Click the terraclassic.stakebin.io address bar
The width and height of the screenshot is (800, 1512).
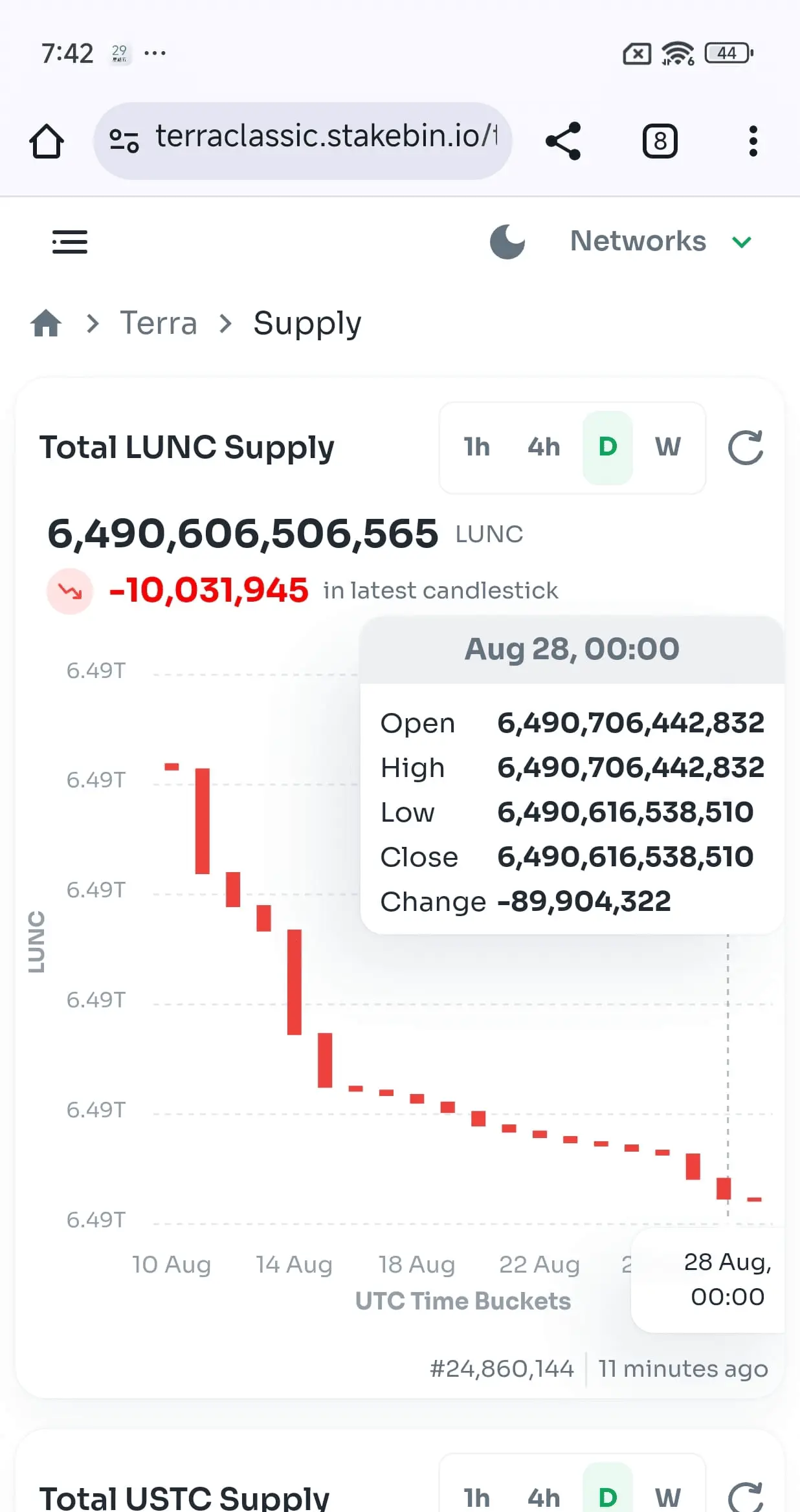point(303,141)
